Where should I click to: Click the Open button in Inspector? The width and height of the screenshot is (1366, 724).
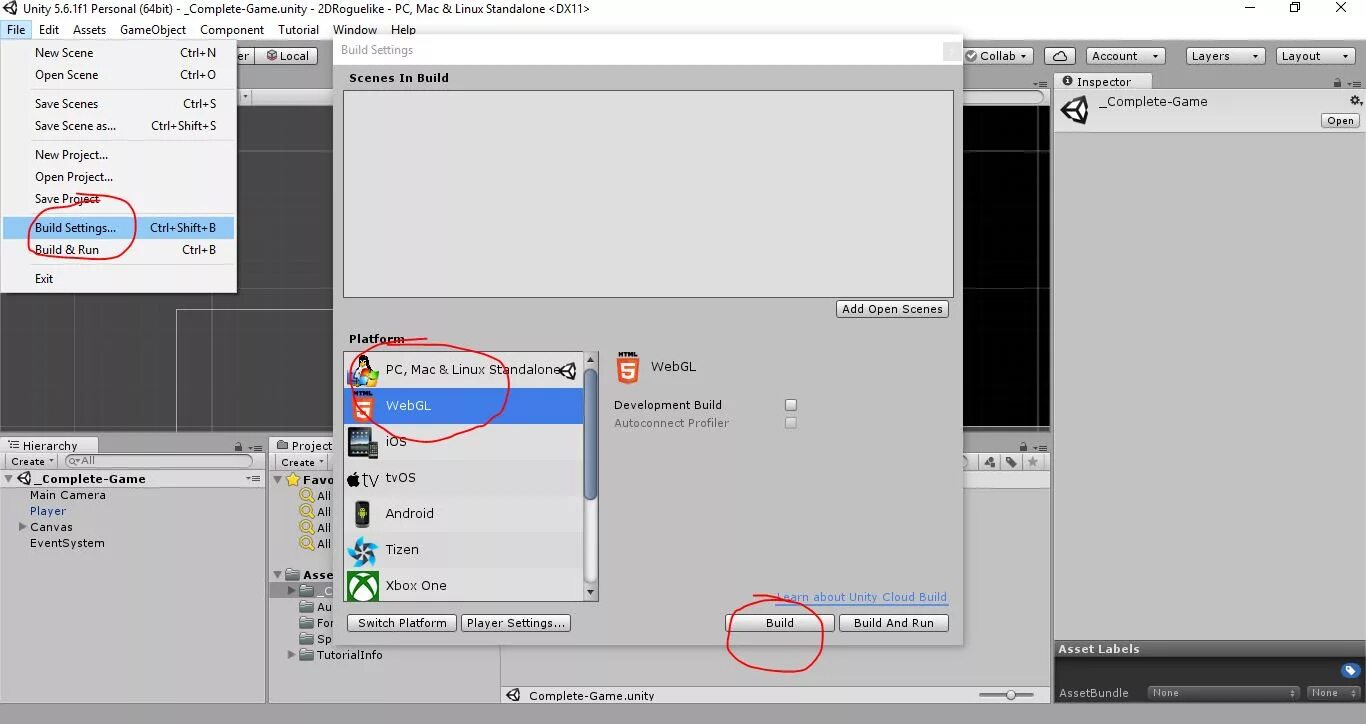coord(1340,121)
